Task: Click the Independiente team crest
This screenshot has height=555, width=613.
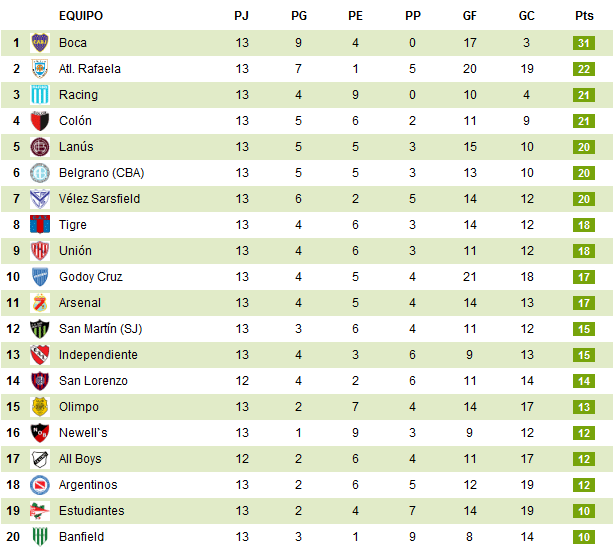Action: click(x=40, y=355)
